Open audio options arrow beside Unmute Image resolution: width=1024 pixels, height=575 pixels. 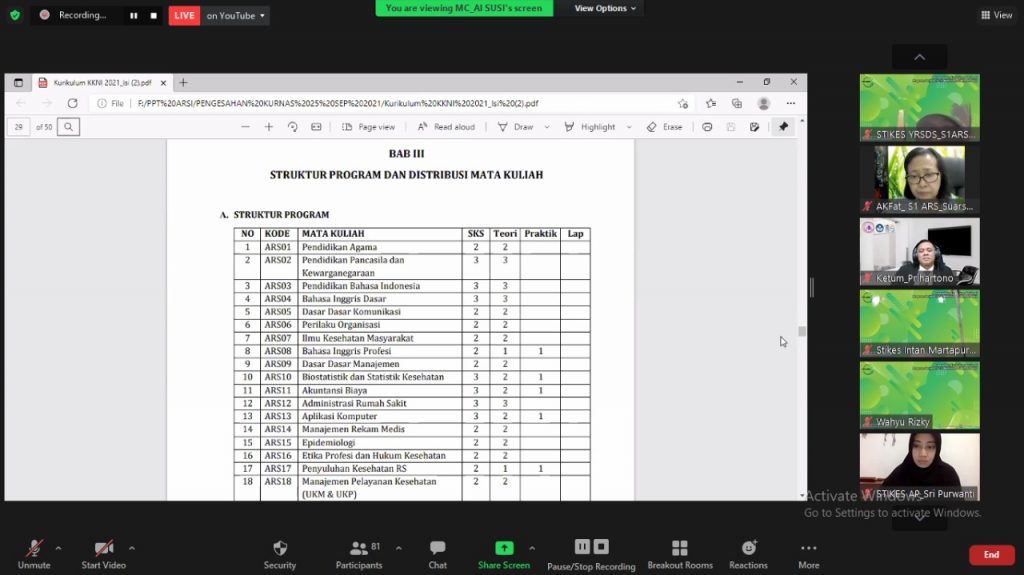(x=58, y=548)
